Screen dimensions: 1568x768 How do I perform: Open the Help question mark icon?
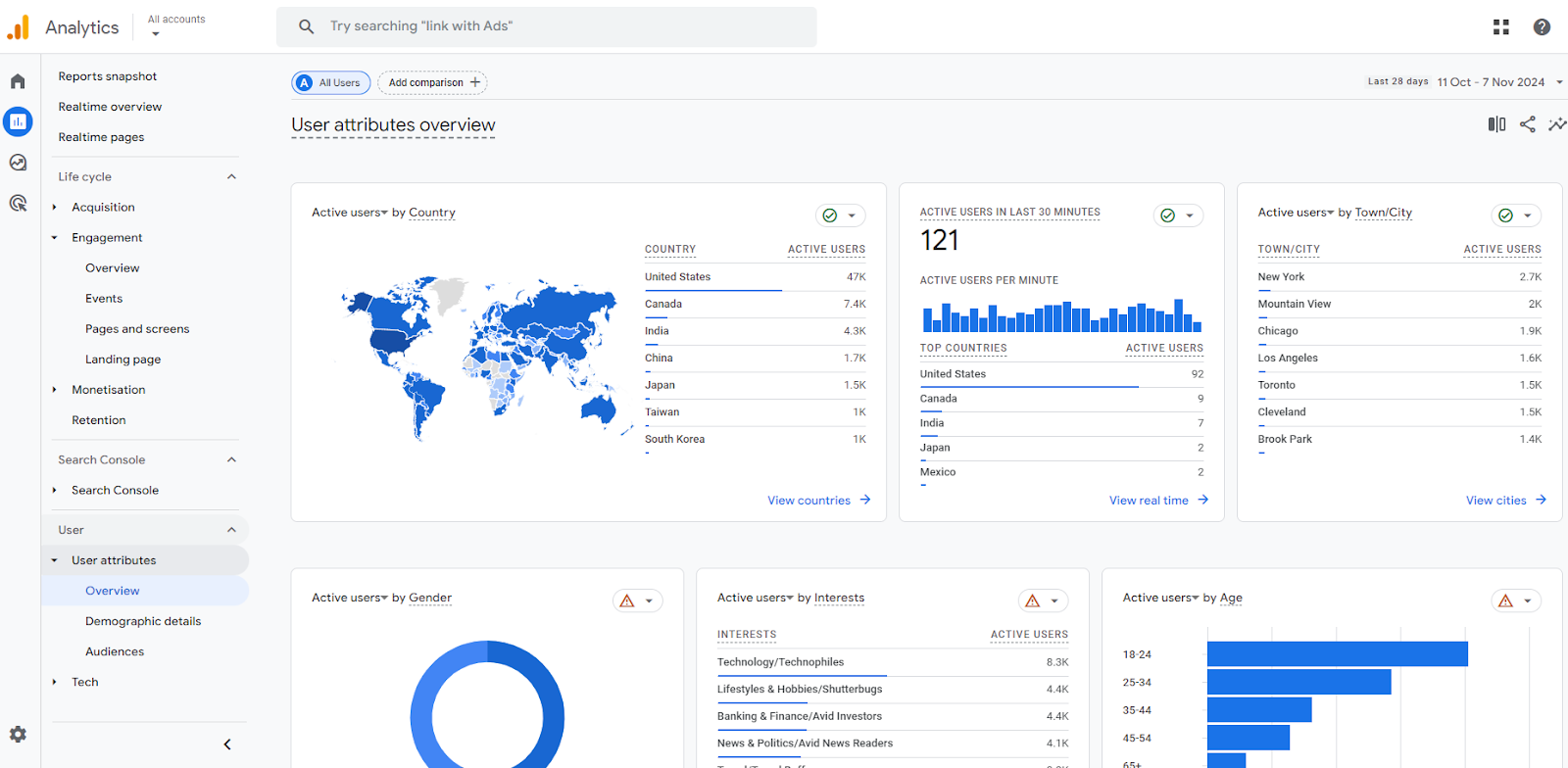[1542, 27]
